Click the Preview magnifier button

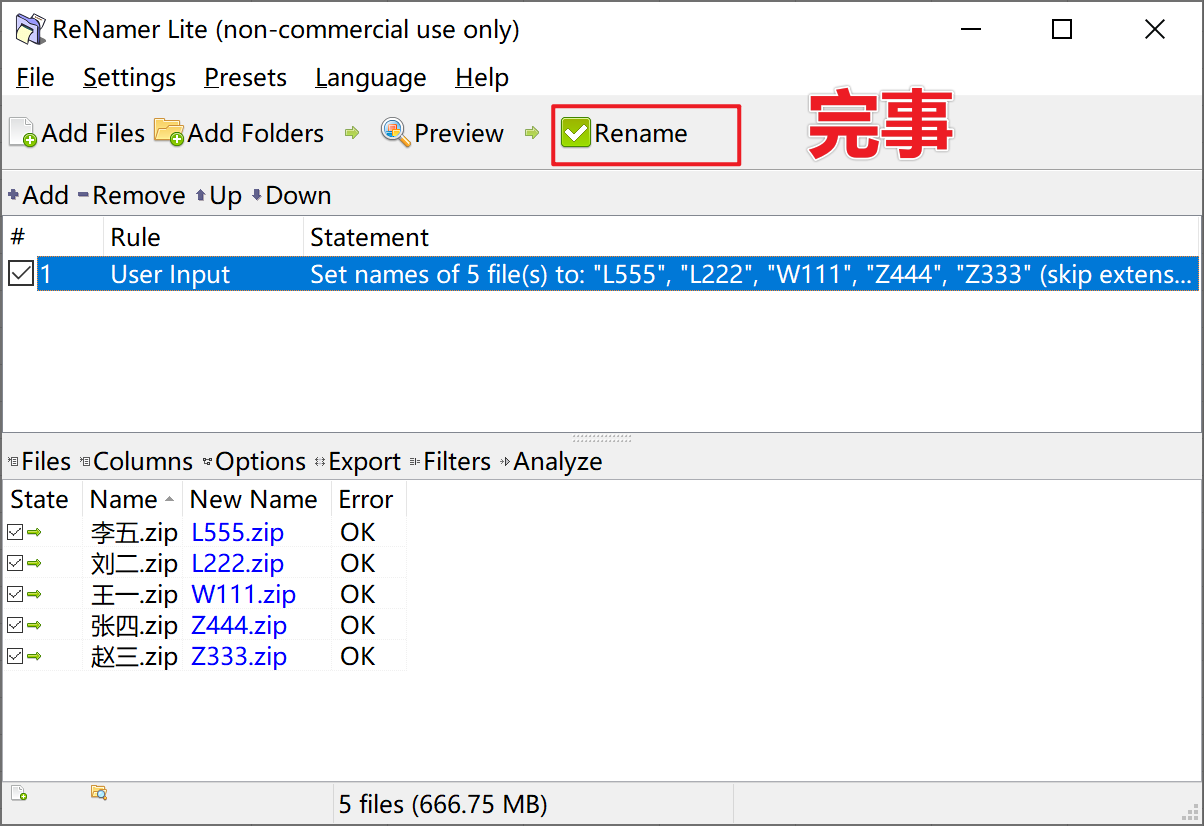[442, 133]
